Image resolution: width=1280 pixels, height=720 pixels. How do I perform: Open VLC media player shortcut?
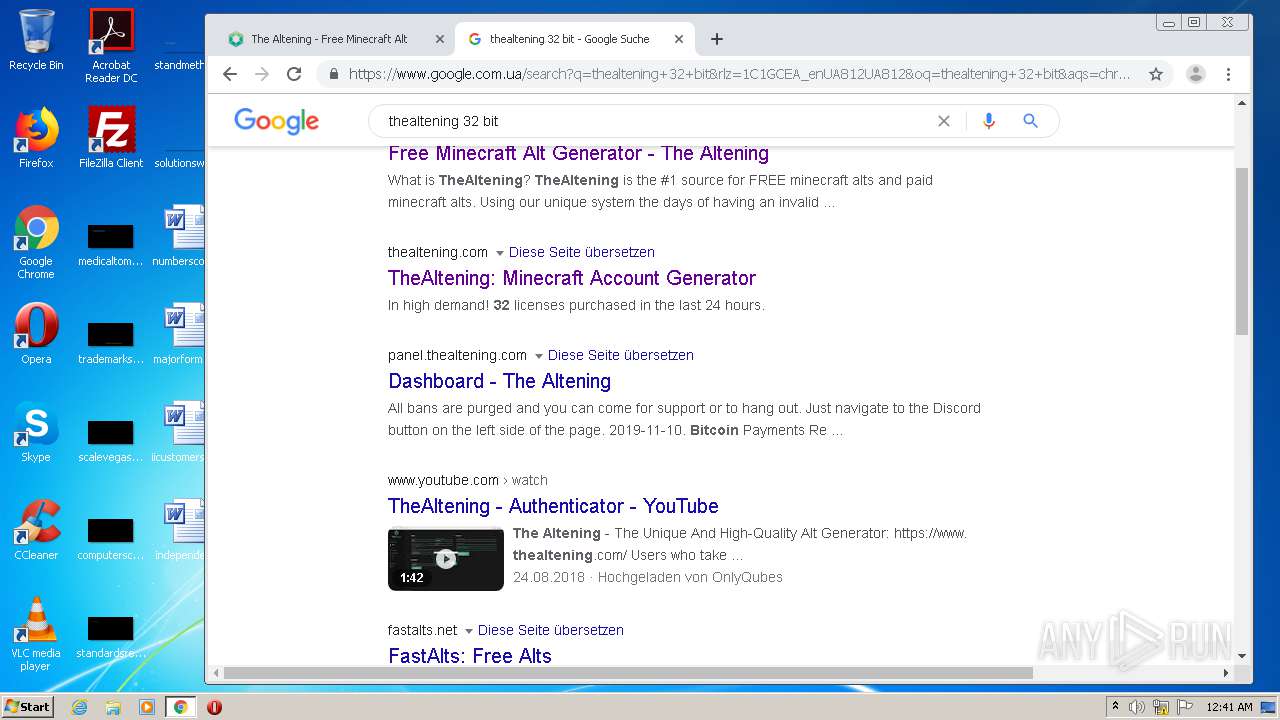point(36,634)
